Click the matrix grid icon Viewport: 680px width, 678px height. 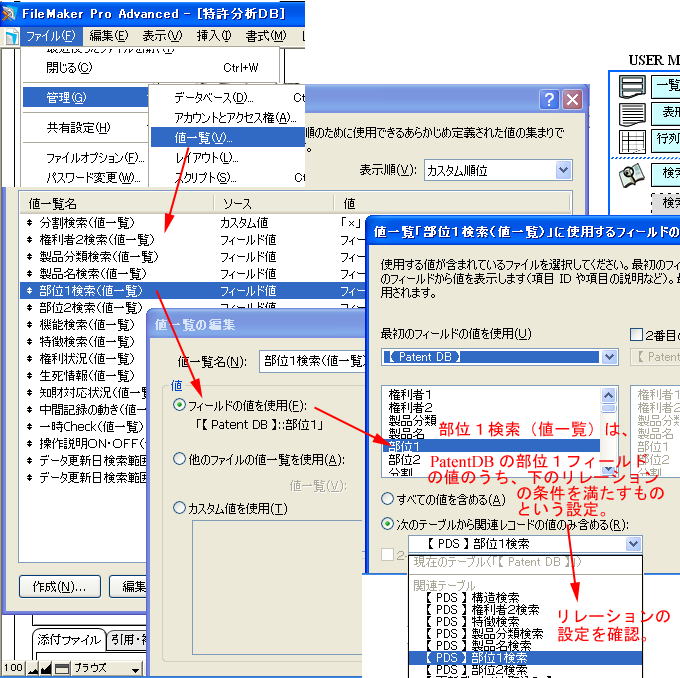point(632,140)
